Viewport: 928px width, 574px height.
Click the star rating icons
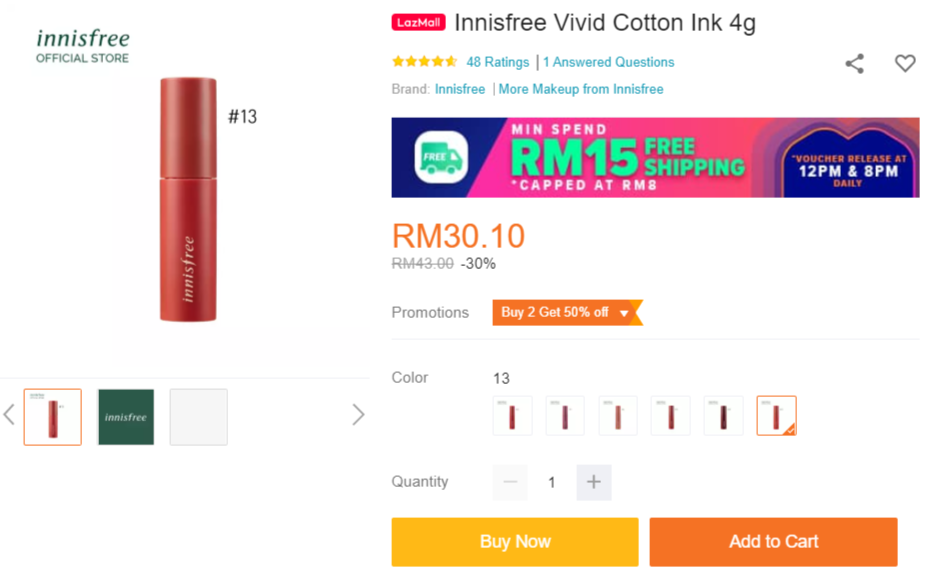click(424, 62)
